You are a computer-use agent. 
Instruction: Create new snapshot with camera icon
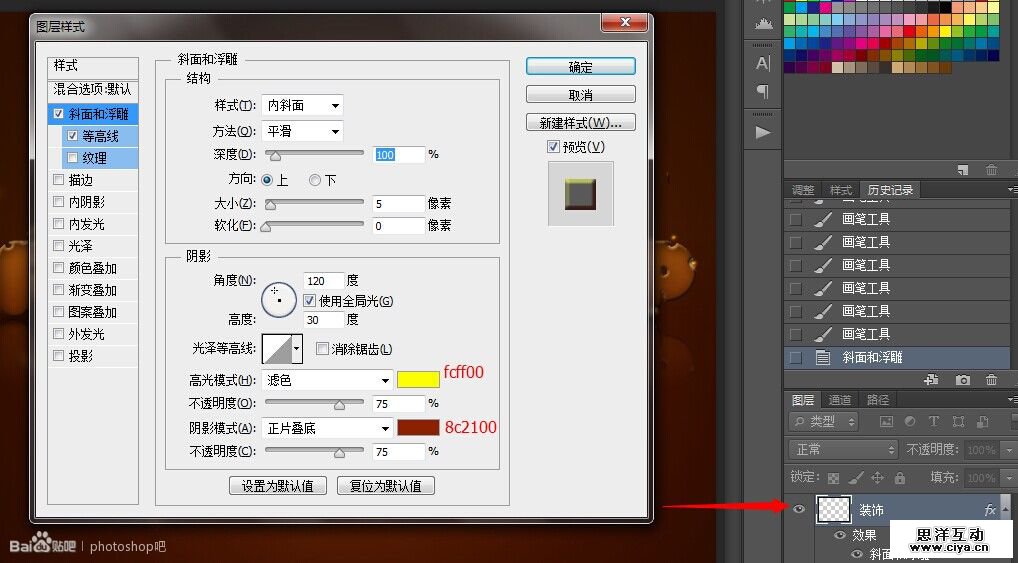[x=962, y=380]
